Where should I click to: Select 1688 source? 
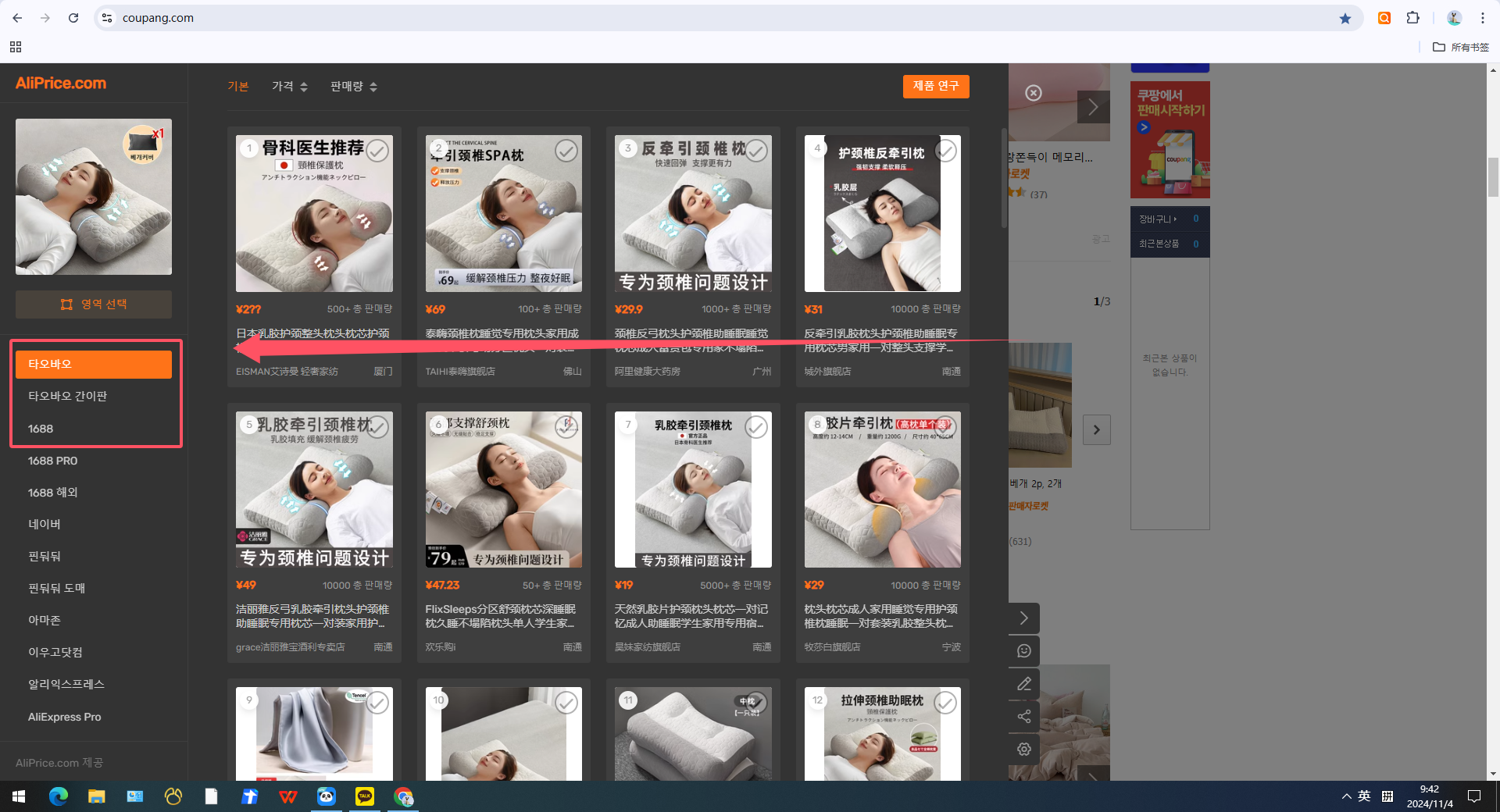click(94, 429)
